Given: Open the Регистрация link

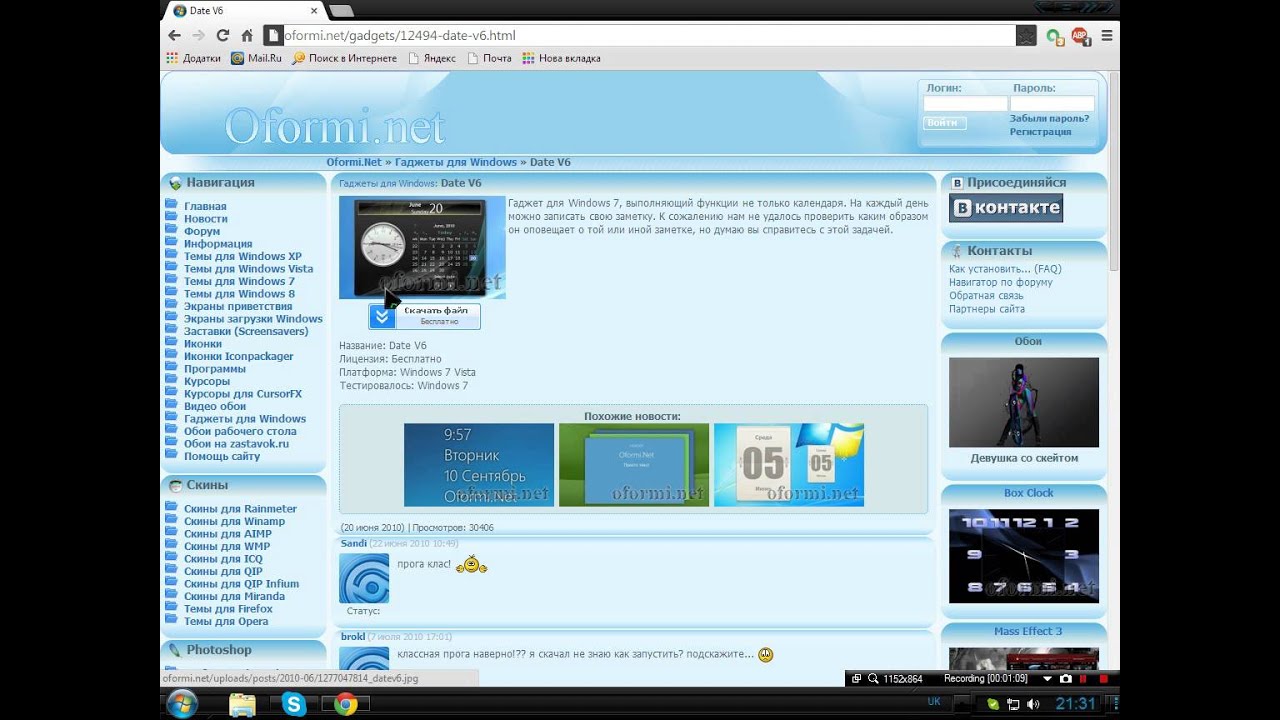Looking at the screenshot, I should 1040,131.
